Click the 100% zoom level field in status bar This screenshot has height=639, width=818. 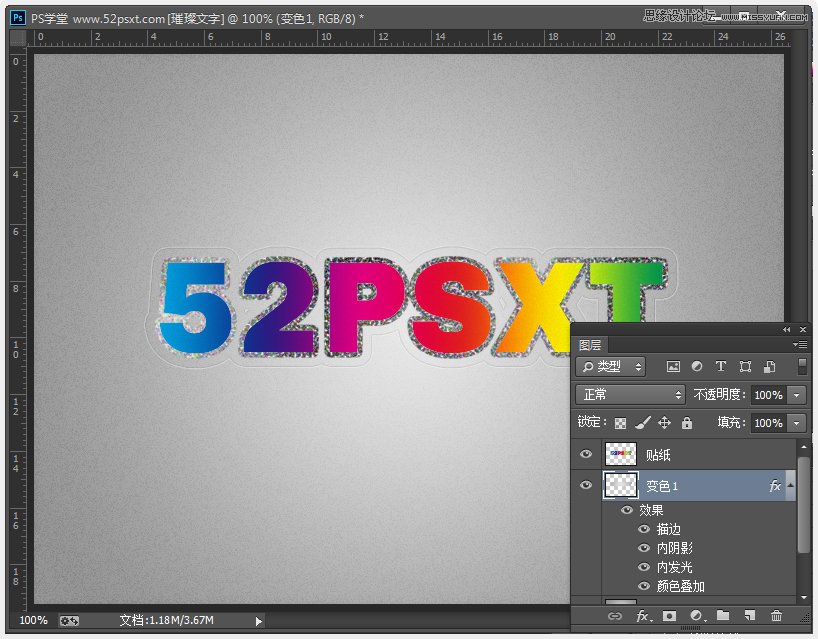tap(33, 621)
